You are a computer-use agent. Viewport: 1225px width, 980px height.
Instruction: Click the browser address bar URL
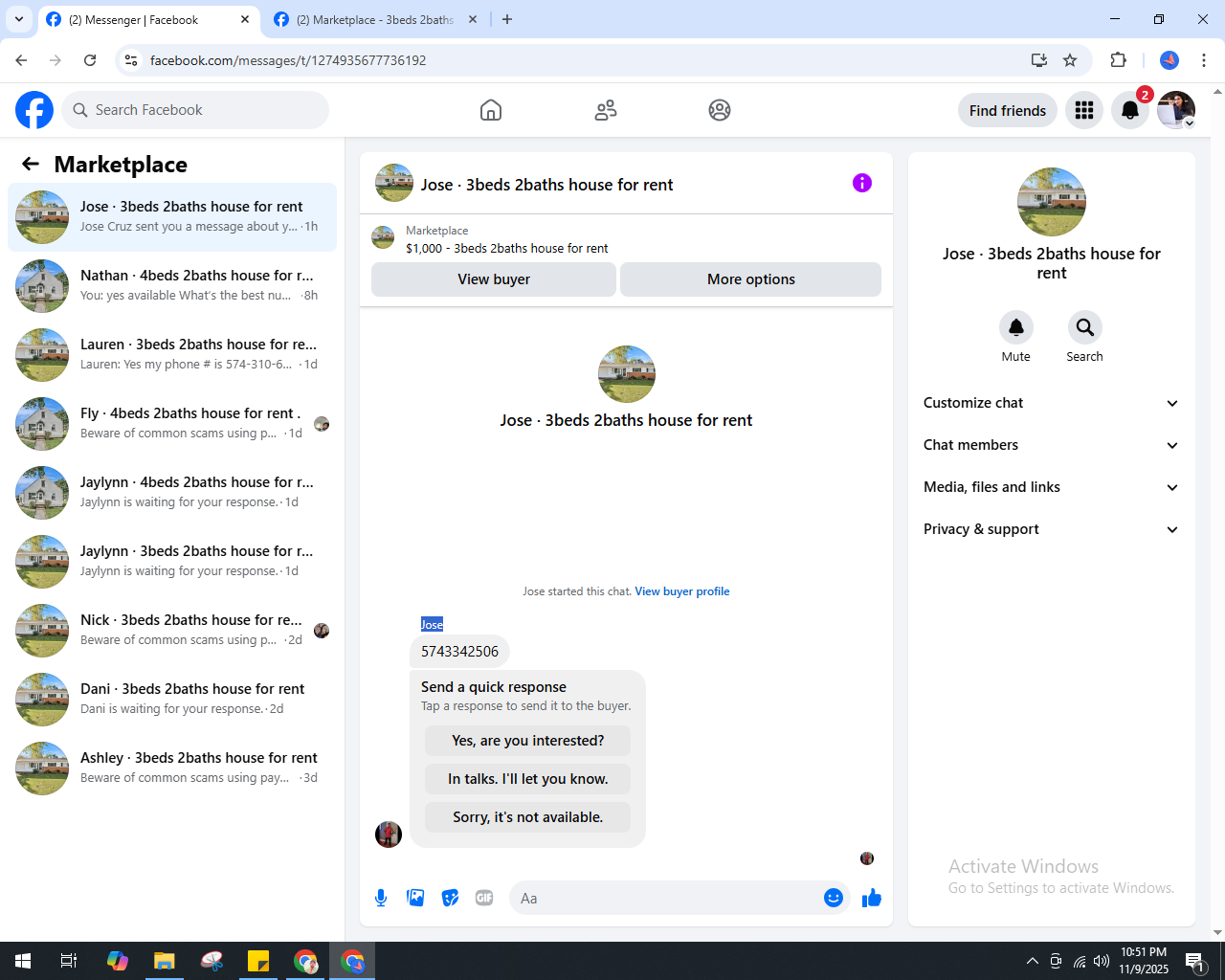[x=288, y=60]
